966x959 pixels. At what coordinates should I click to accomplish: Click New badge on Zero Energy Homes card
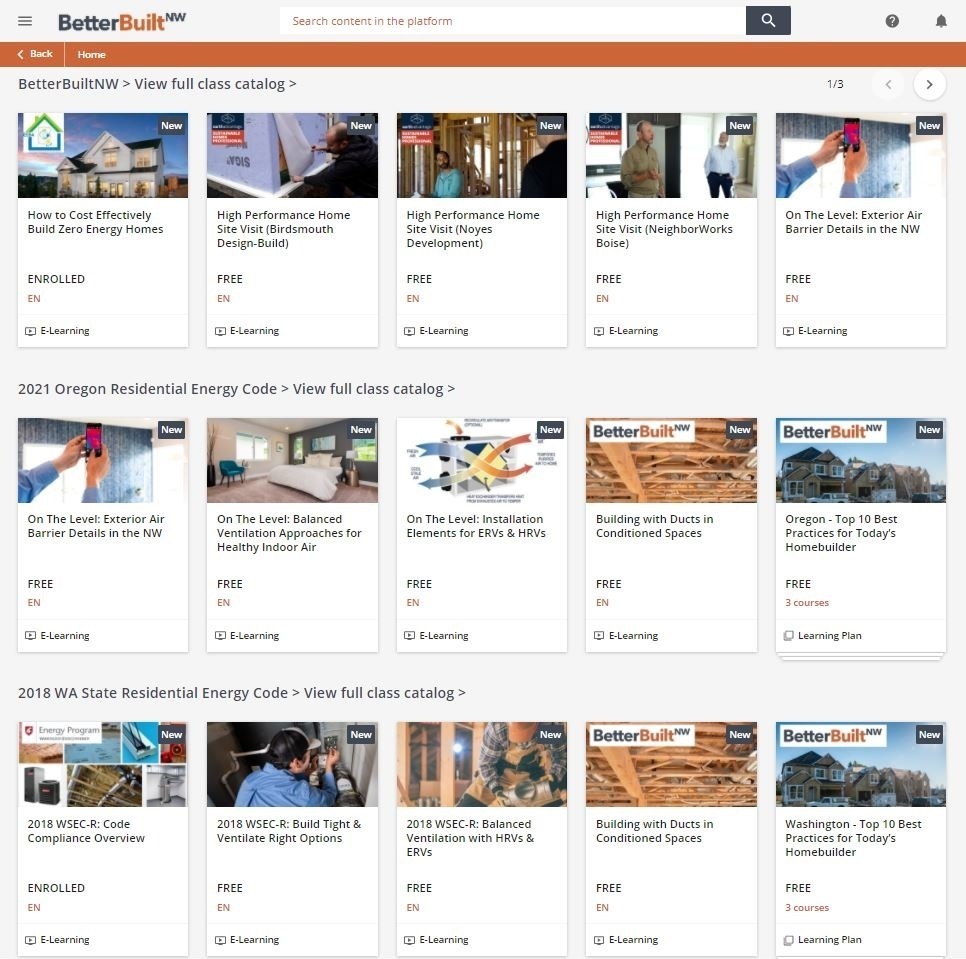[171, 126]
